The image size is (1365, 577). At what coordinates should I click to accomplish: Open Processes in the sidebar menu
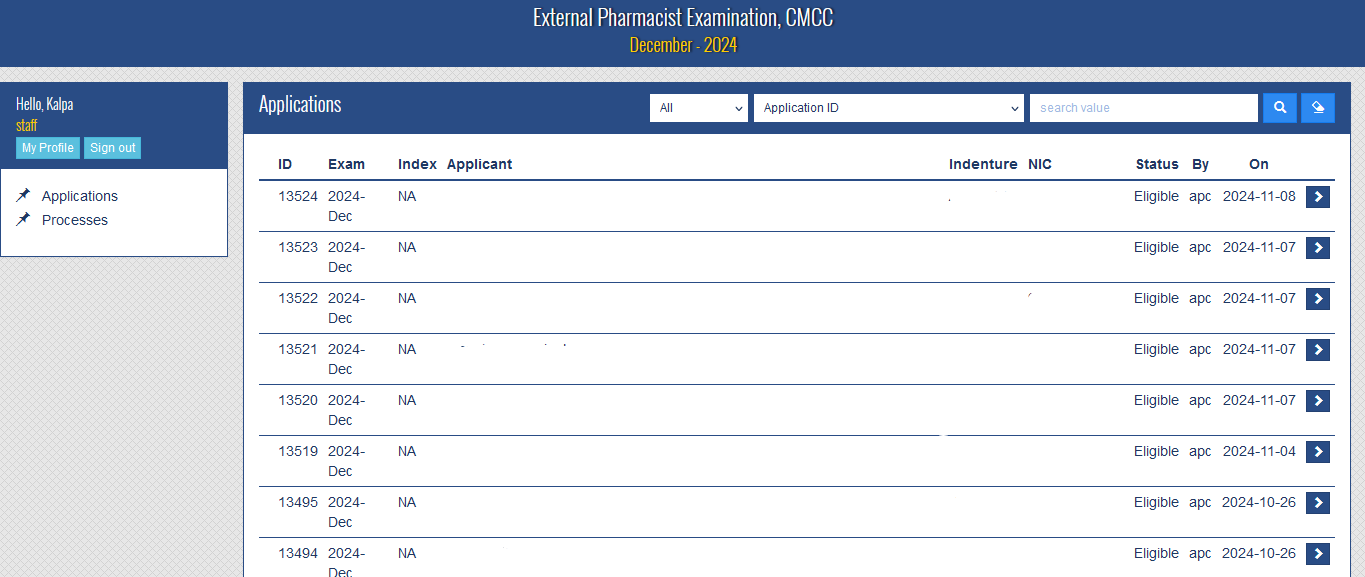[x=75, y=220]
